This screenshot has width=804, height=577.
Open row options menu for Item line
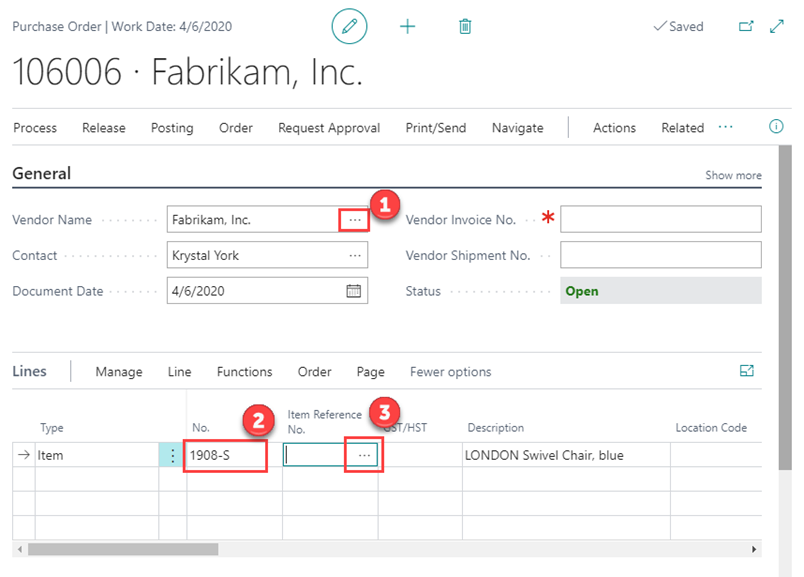173,455
